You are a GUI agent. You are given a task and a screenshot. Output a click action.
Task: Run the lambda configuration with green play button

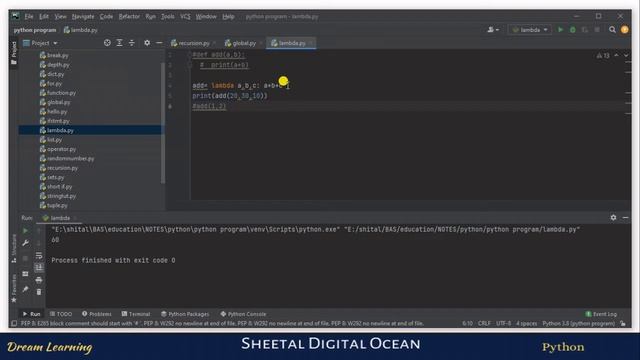click(560, 30)
